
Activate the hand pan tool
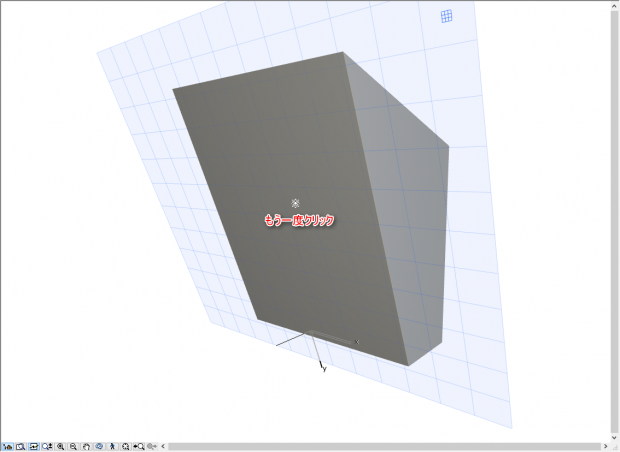[x=86, y=446]
